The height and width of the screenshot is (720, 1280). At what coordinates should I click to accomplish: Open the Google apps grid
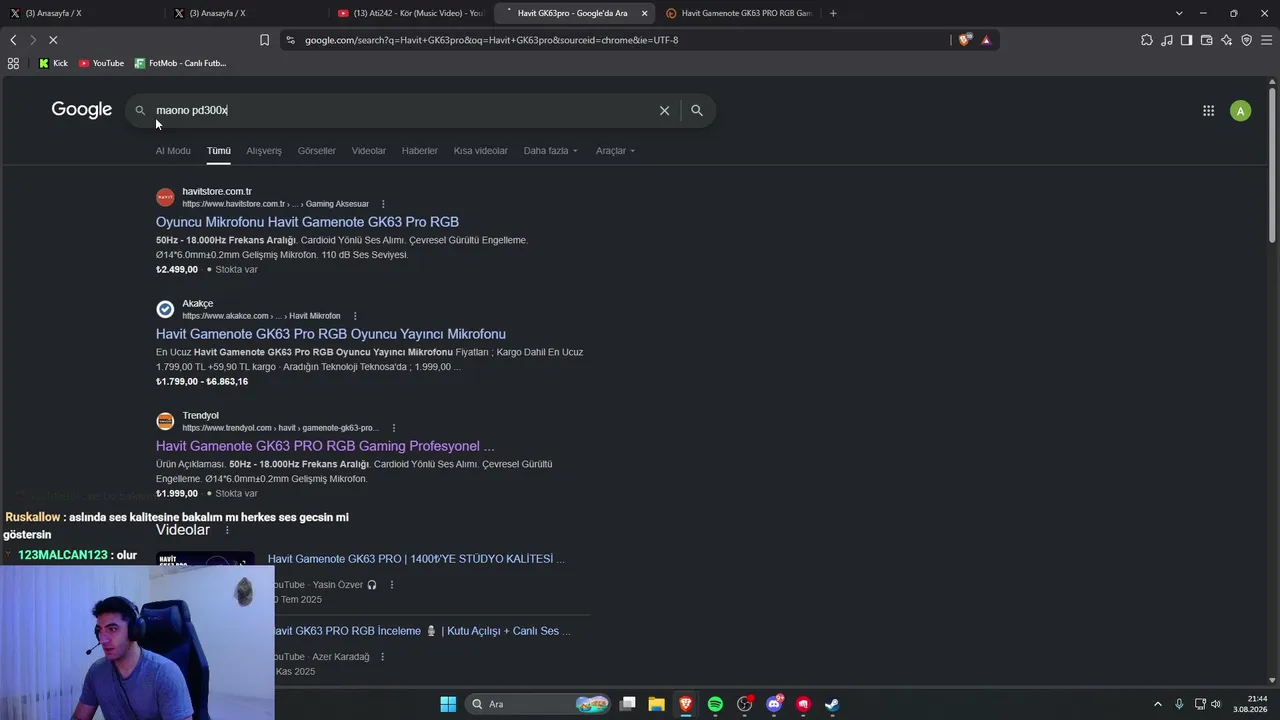coord(1208,111)
